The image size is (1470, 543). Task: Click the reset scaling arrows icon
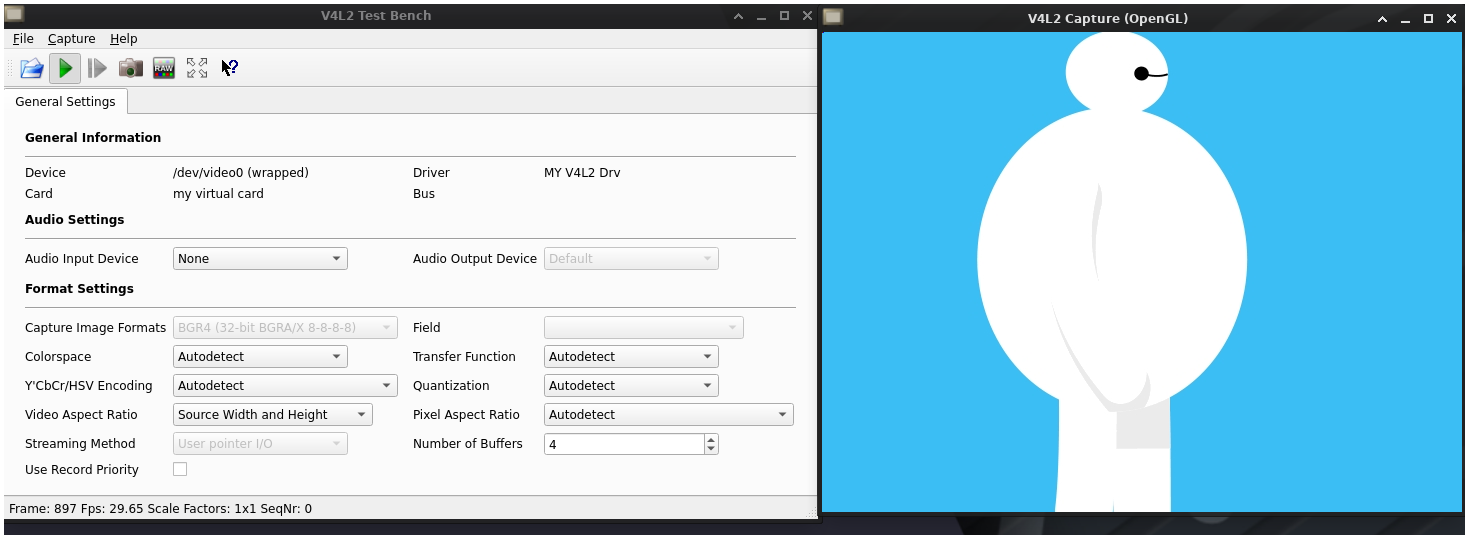click(x=197, y=68)
